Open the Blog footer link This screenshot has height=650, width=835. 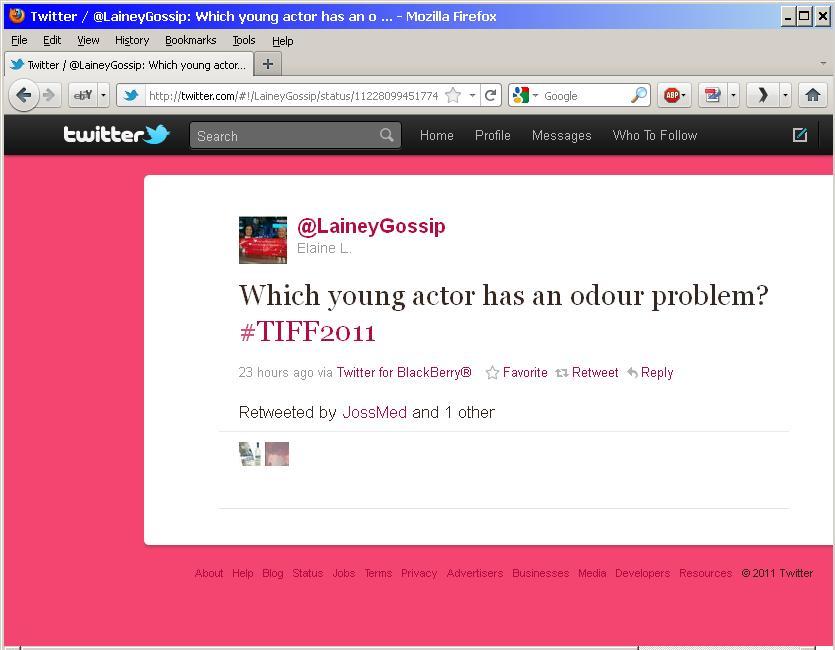273,573
